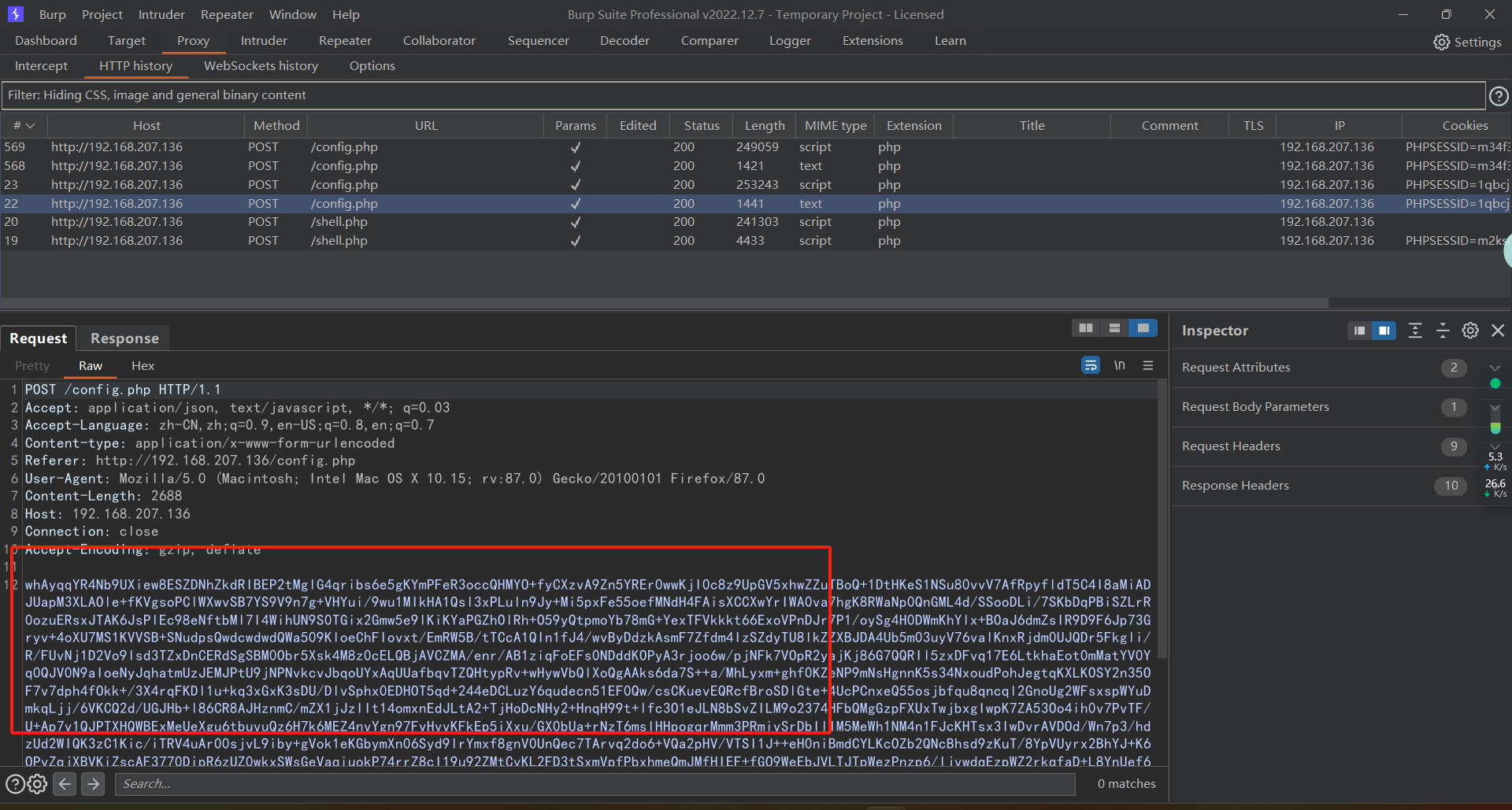Click the message Search field

click(x=595, y=784)
